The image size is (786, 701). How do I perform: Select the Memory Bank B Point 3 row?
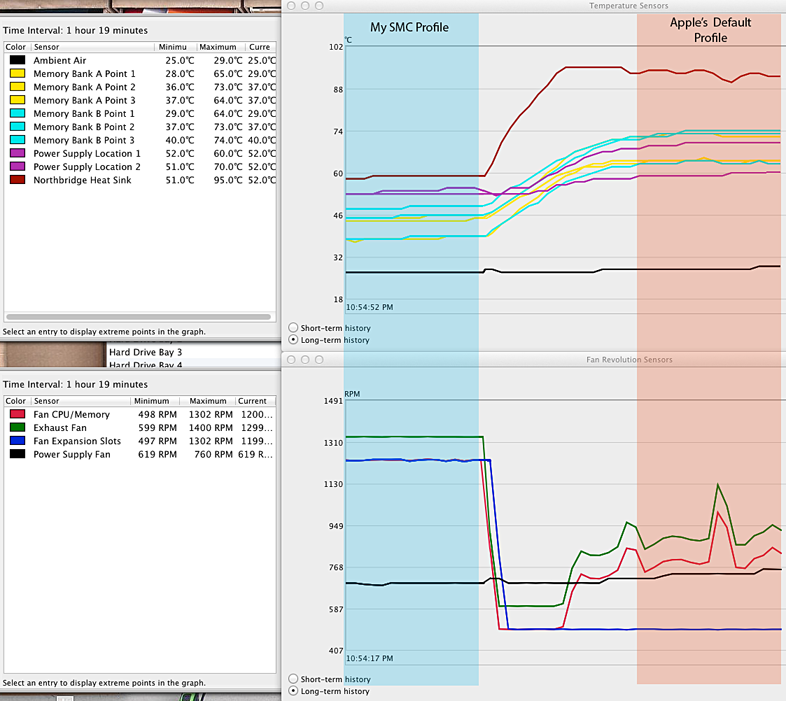[140, 140]
